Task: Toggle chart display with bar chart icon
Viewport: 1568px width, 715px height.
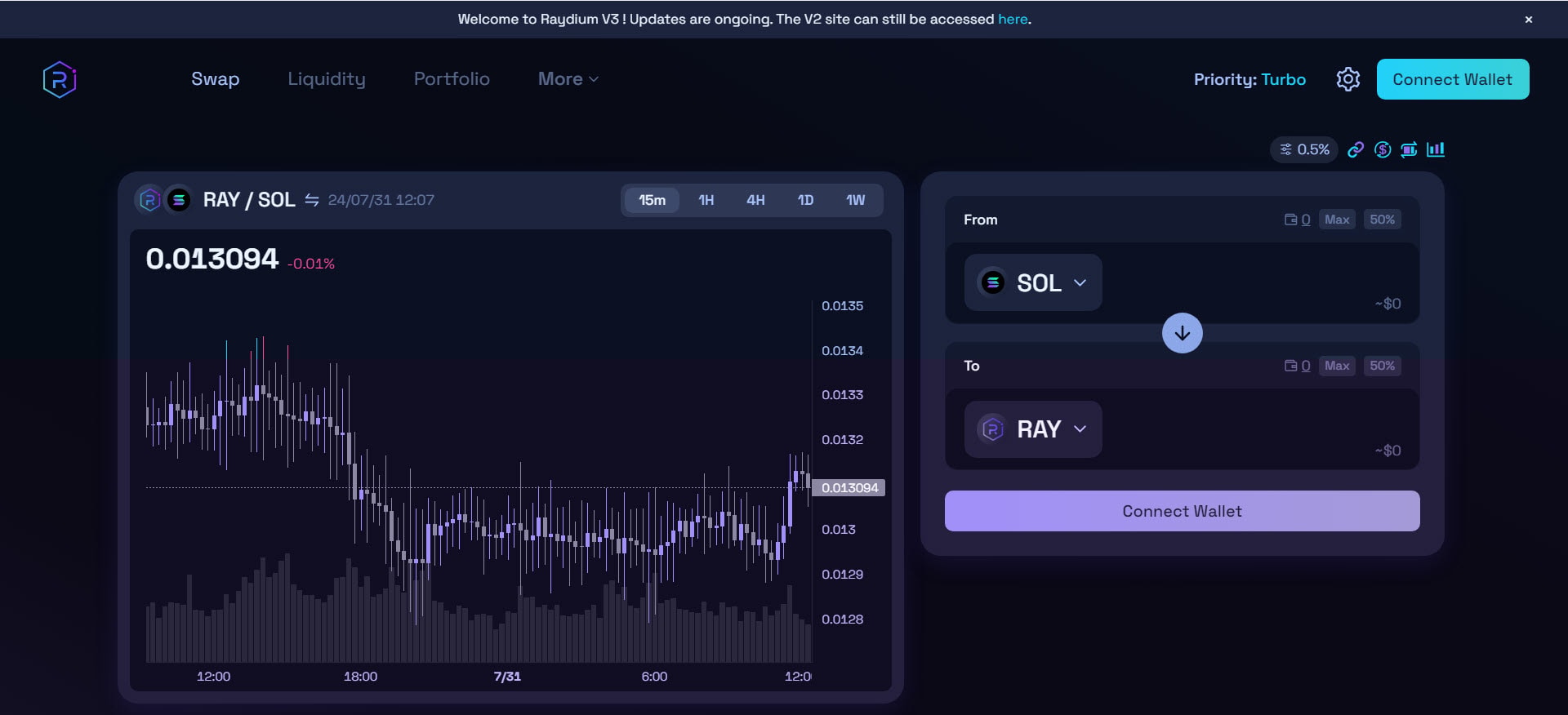Action: coord(1436,149)
